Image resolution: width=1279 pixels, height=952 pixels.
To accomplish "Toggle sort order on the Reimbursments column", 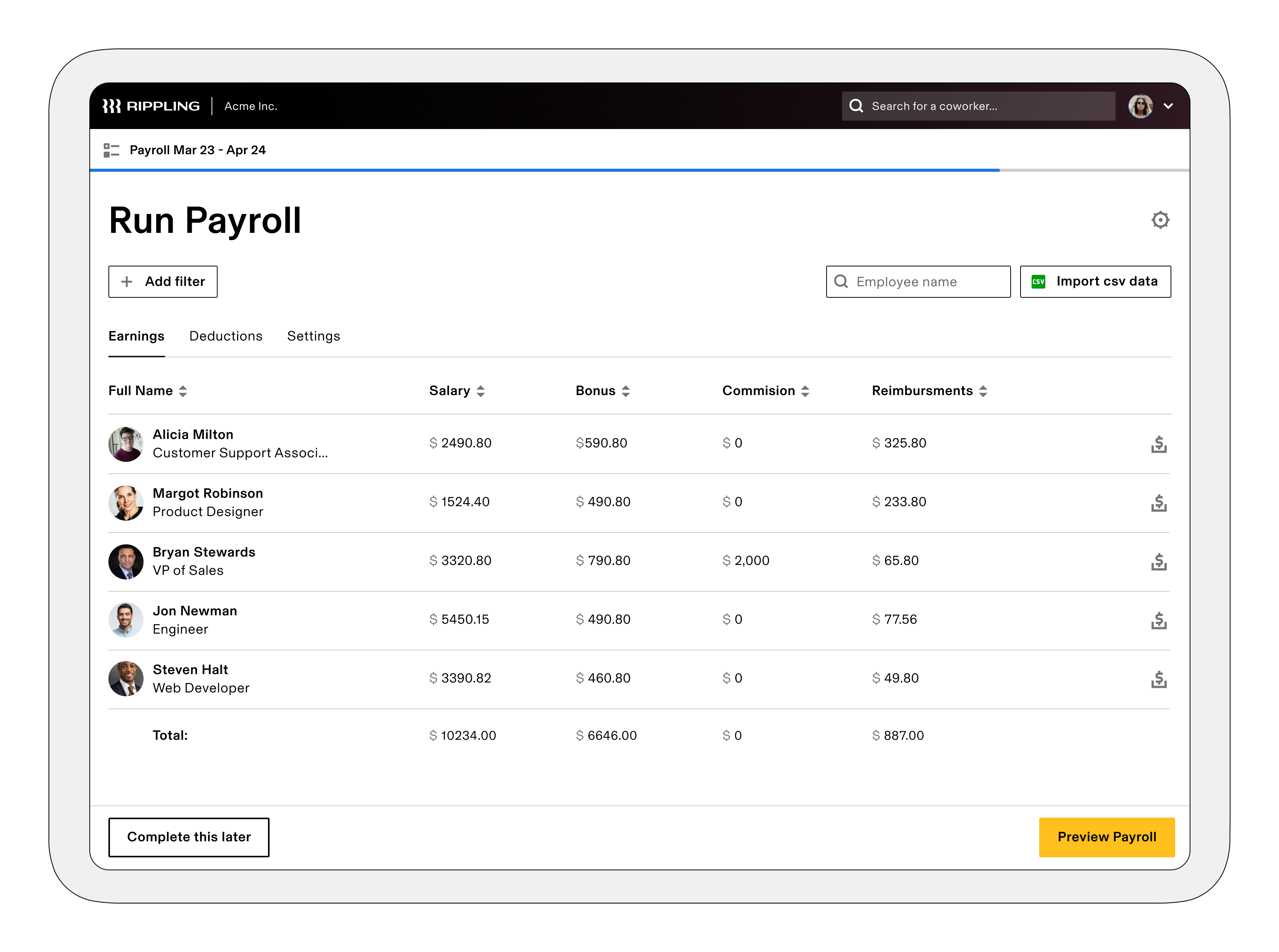I will (984, 391).
